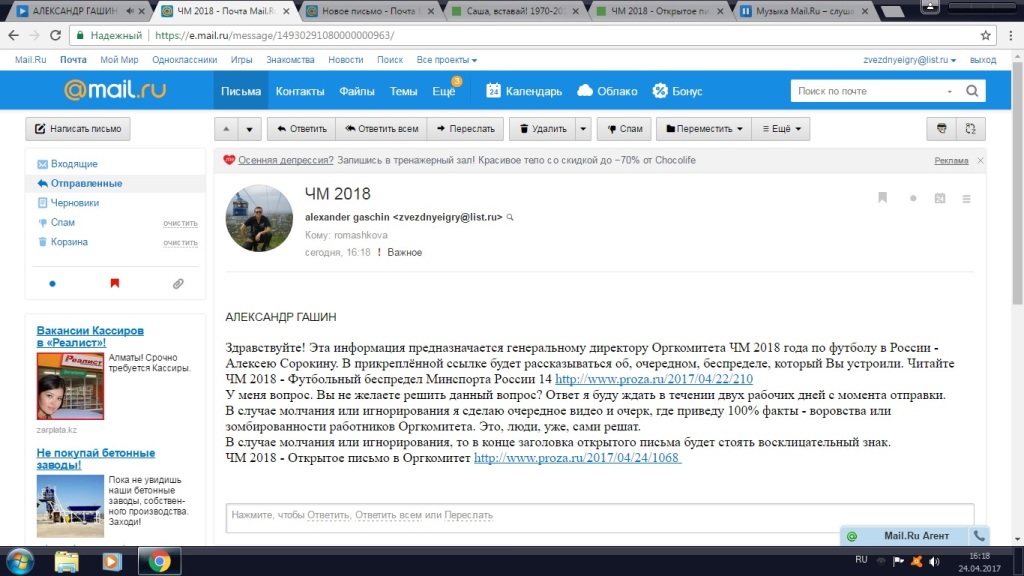Mark message as Спам
Viewport: 1024px width, 576px height.
coord(624,129)
